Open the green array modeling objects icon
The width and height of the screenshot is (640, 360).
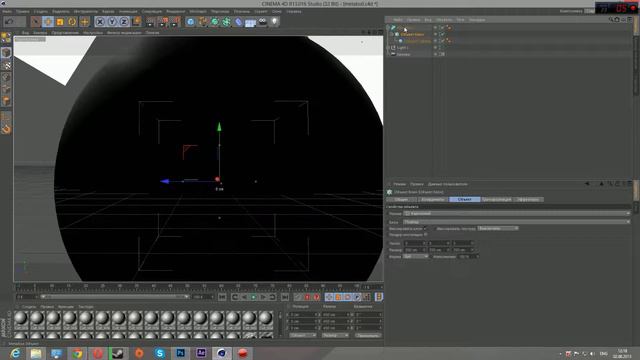click(x=227, y=21)
